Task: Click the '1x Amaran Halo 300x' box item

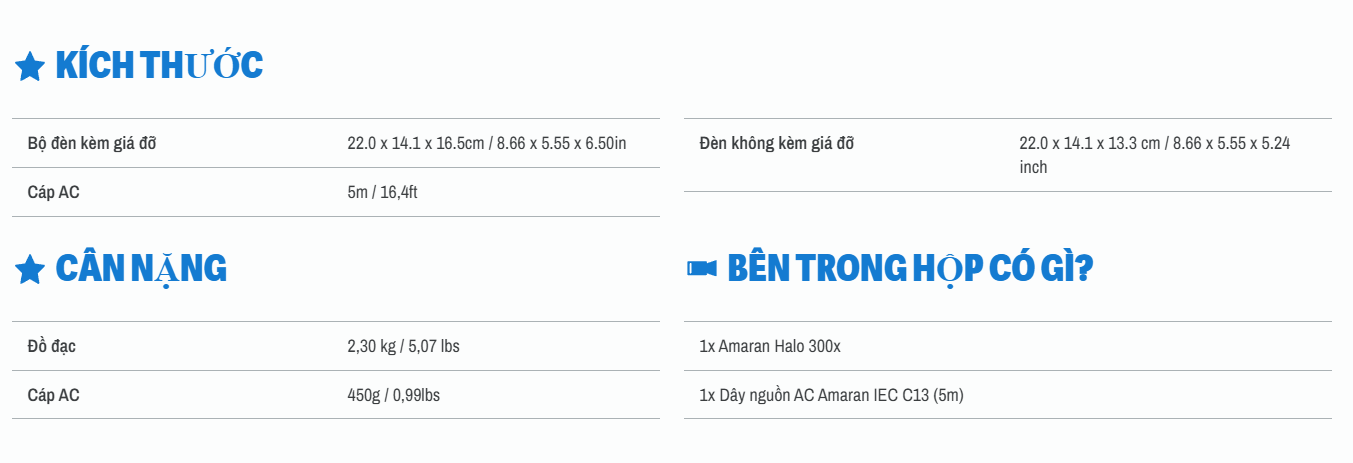Action: (x=770, y=346)
